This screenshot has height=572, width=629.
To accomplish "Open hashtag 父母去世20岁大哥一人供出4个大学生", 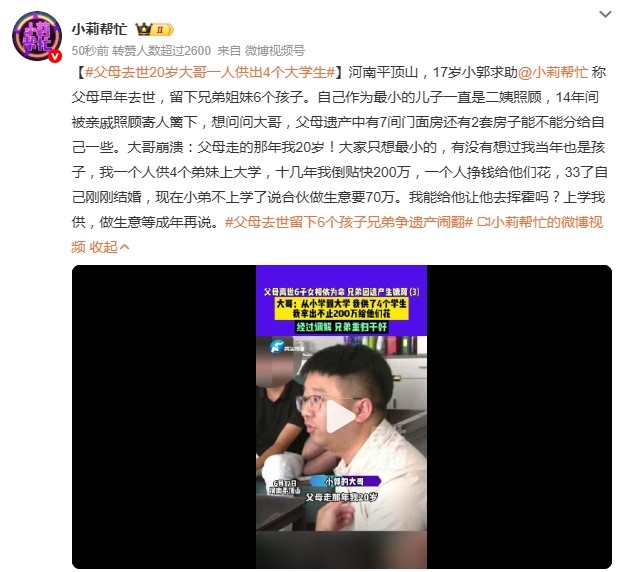I will pos(210,73).
